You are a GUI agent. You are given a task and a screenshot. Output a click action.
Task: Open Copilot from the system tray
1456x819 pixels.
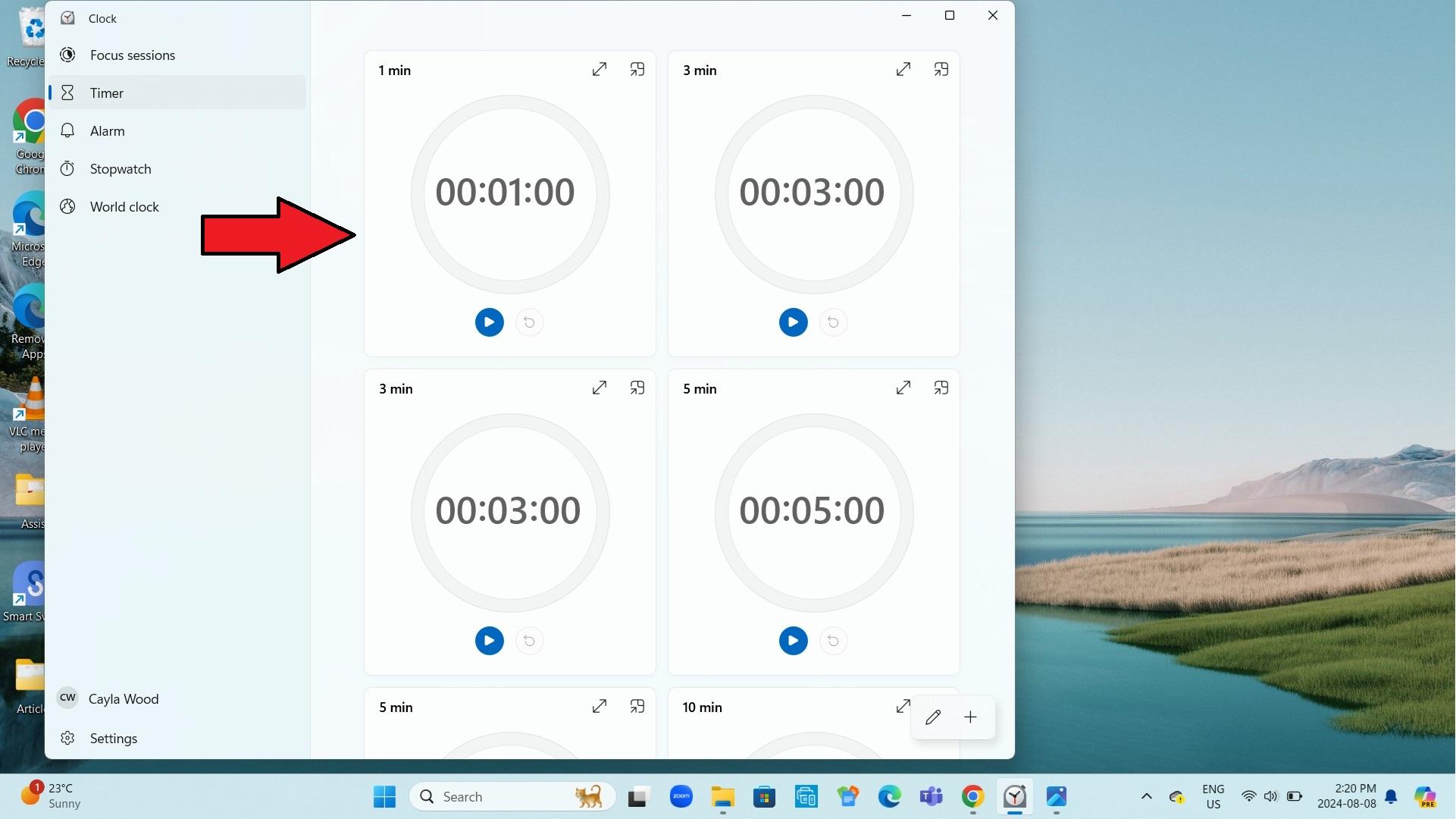(1426, 796)
